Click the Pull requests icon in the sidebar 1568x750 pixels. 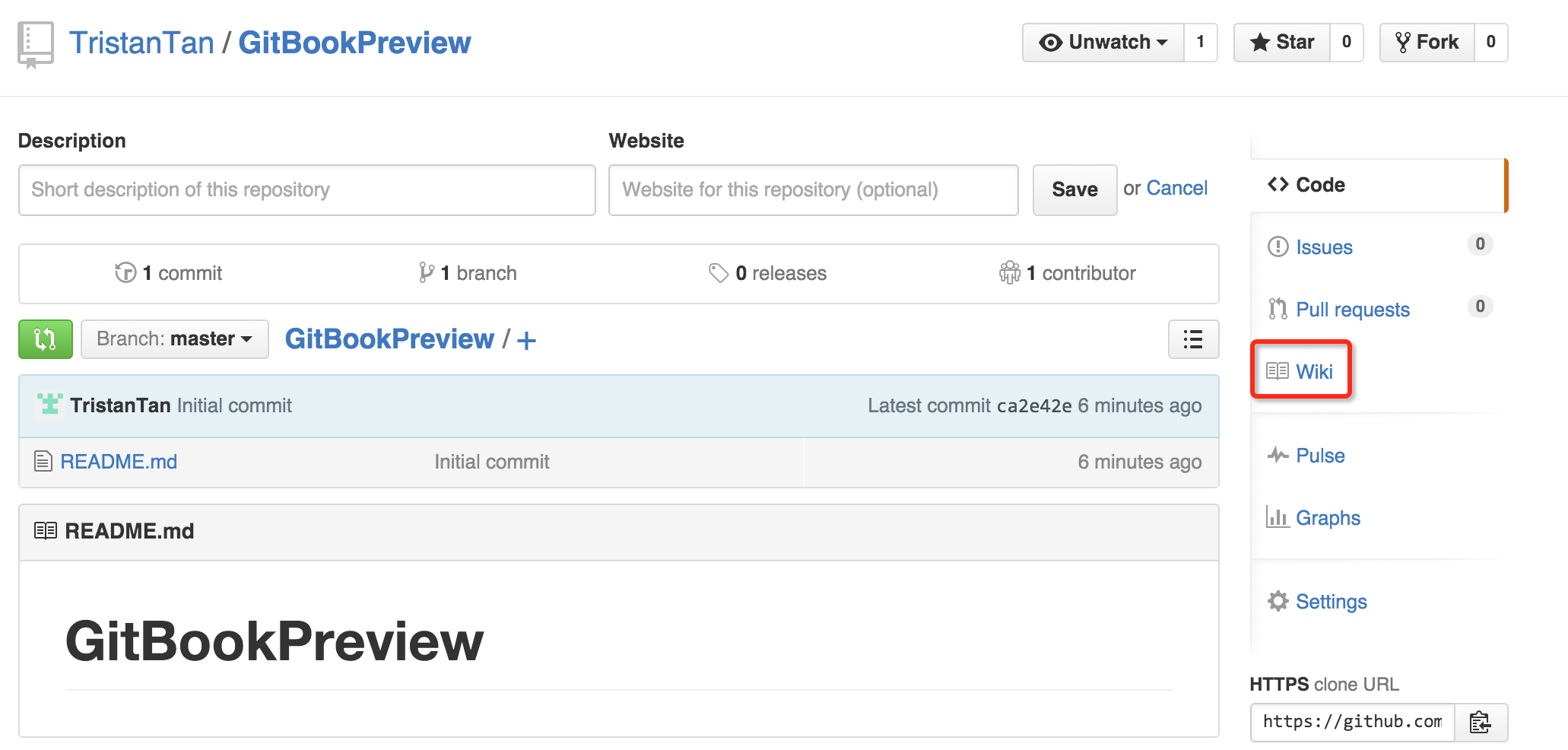coord(1278,309)
